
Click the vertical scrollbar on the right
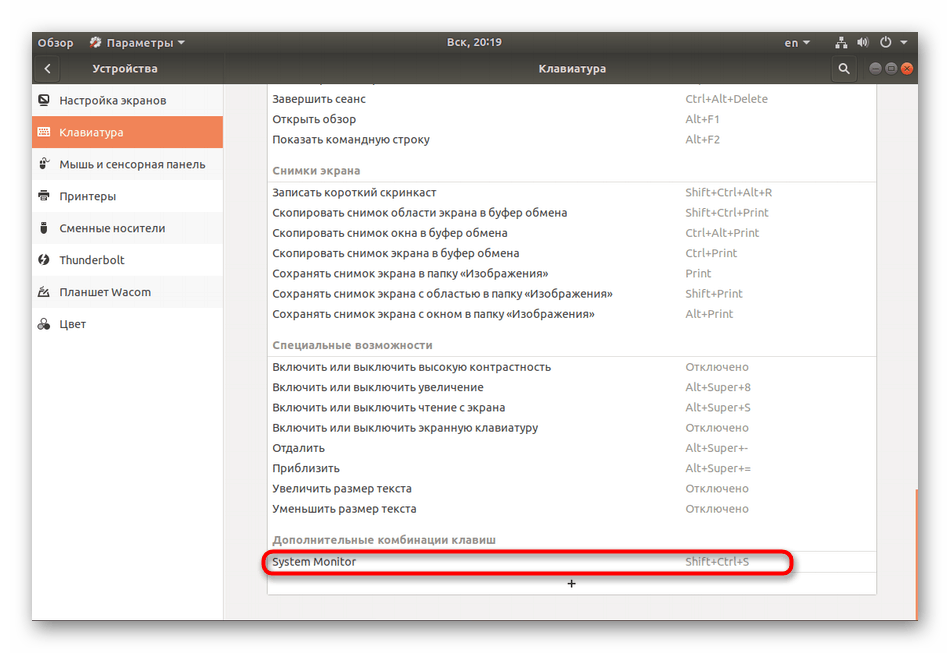tap(916, 554)
